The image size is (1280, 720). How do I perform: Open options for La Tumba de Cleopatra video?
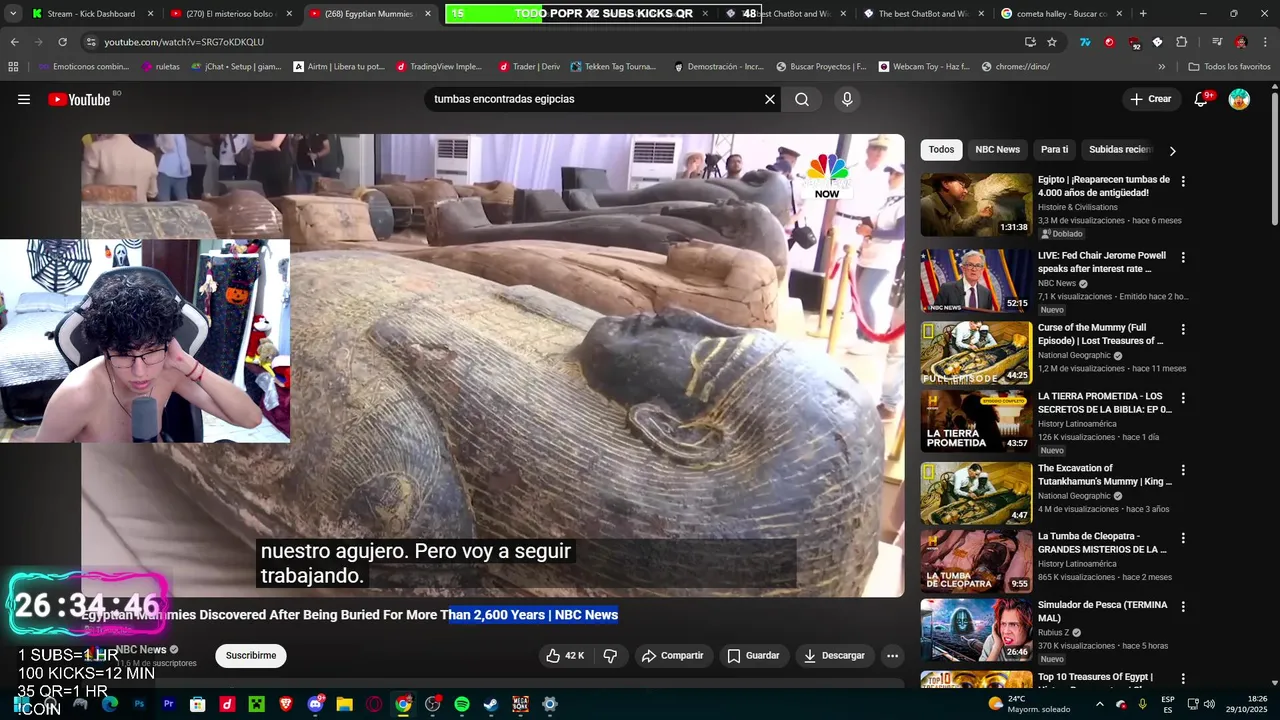[1183, 538]
